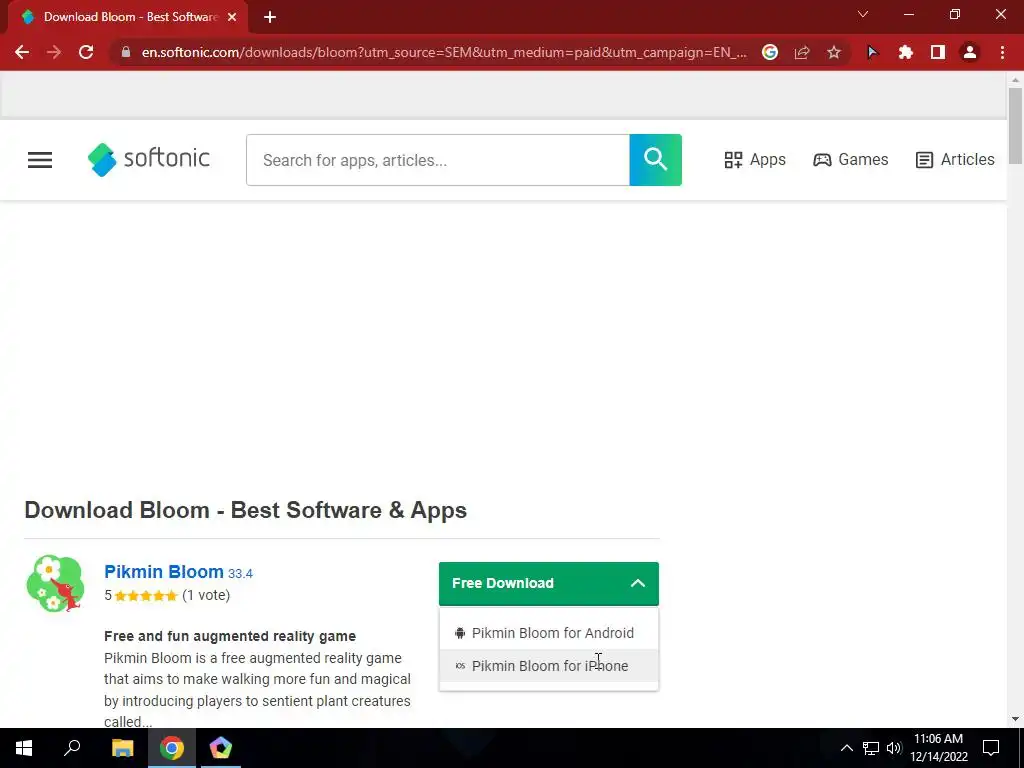Share this page icon
This screenshot has height=768, width=1024.
pyautogui.click(x=802, y=52)
